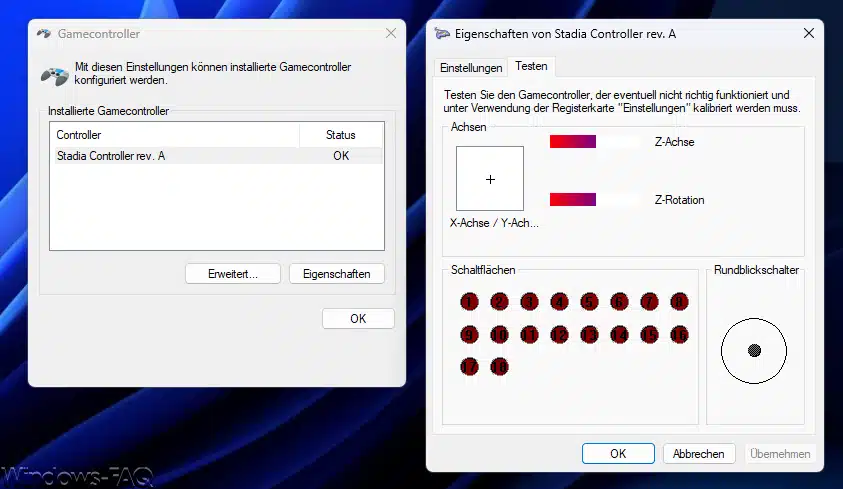Click button indicator 12 in Schaltflächen

(x=560, y=335)
